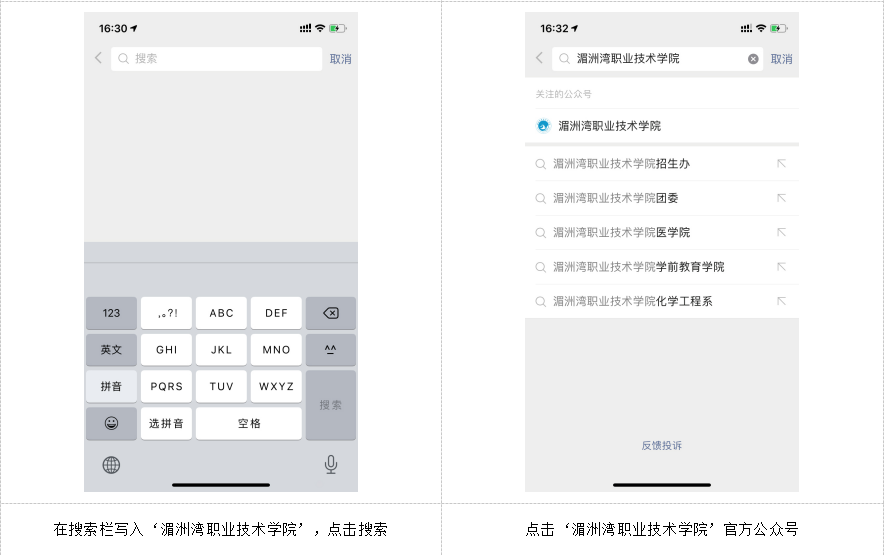This screenshot has width=886, height=555.
Task: Tap the ^^ emoticon key
Action: click(x=331, y=349)
